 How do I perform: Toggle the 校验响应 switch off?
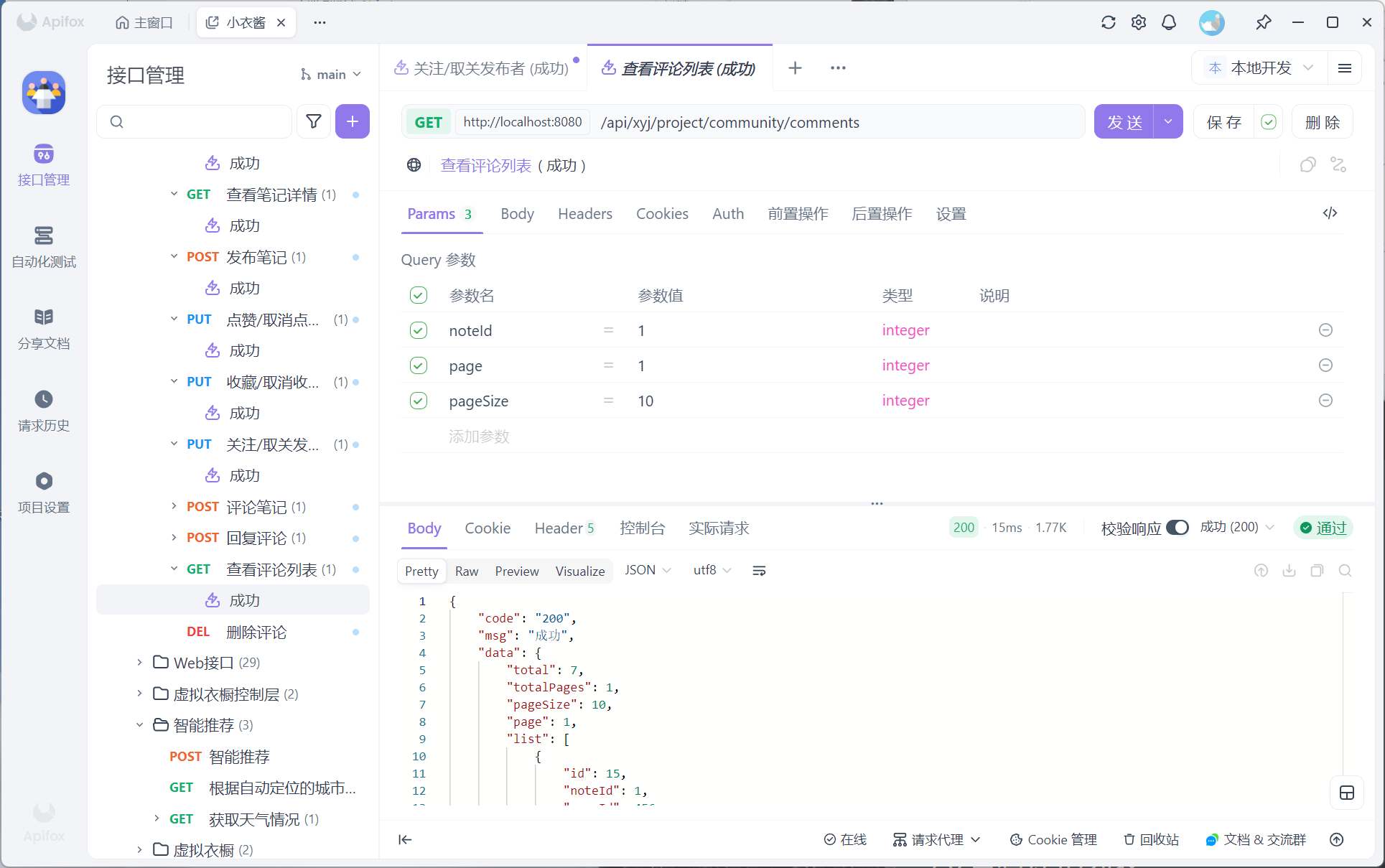click(x=1177, y=528)
